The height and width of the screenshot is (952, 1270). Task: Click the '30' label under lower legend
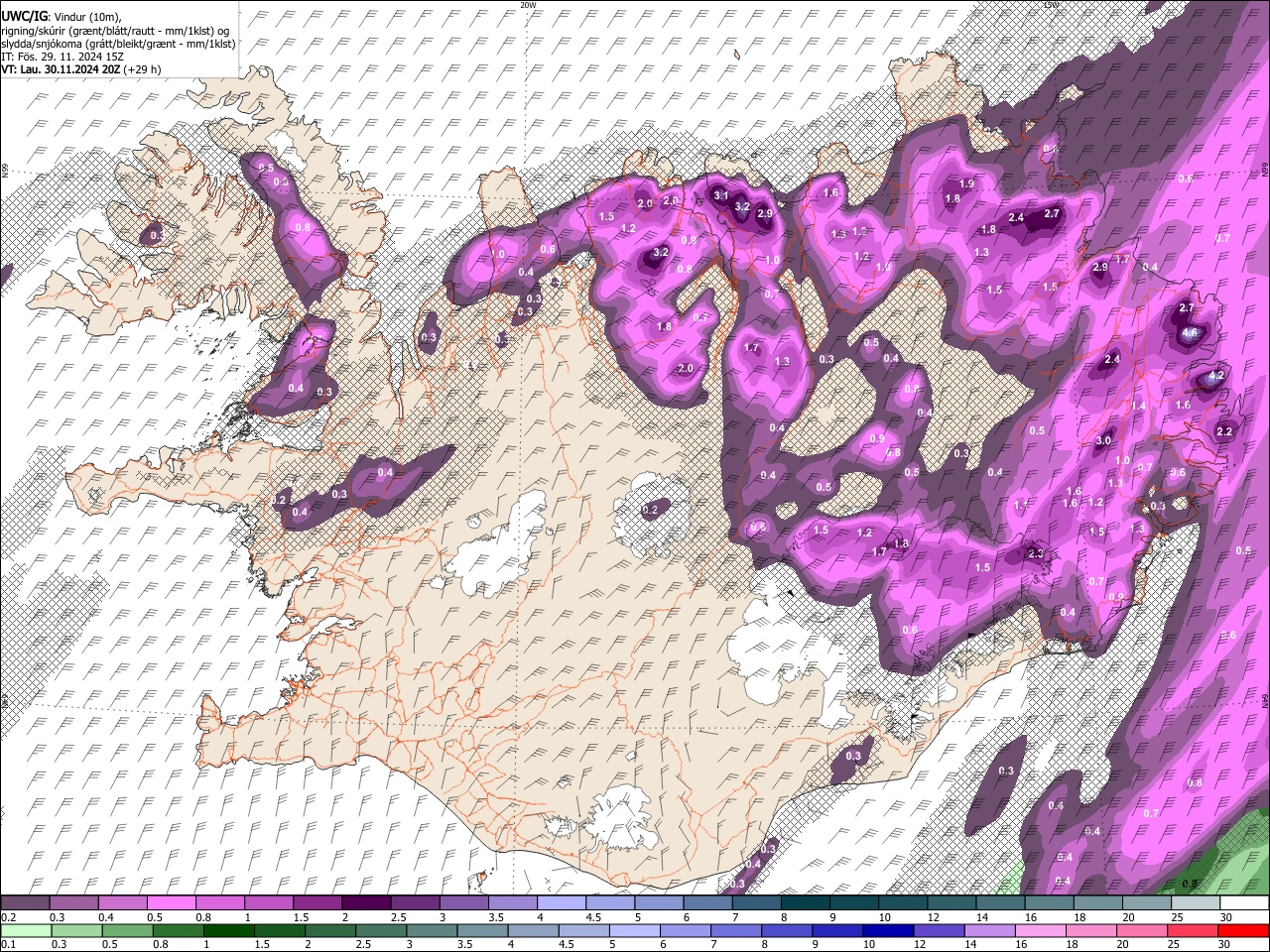1224,945
